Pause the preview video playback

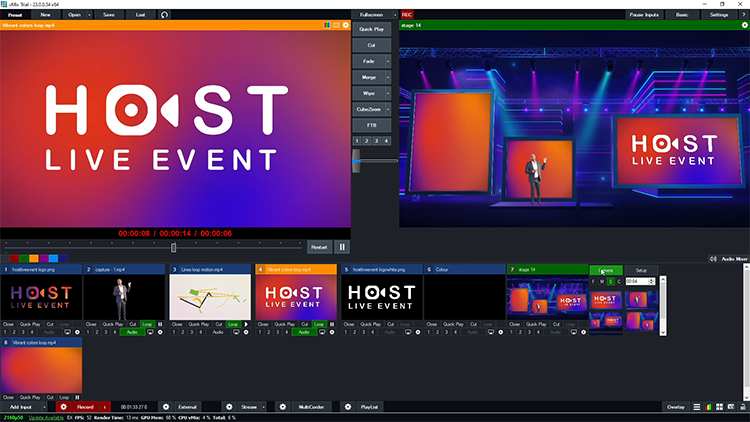click(x=343, y=246)
